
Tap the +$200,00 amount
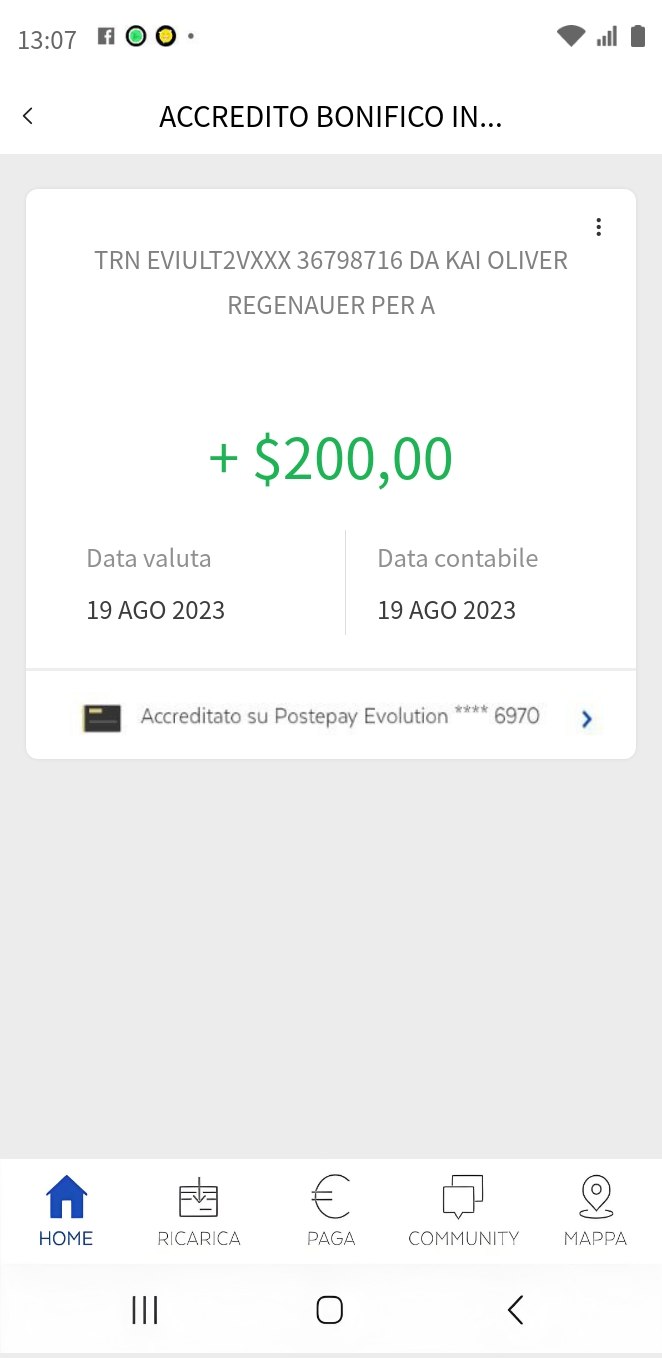(331, 459)
